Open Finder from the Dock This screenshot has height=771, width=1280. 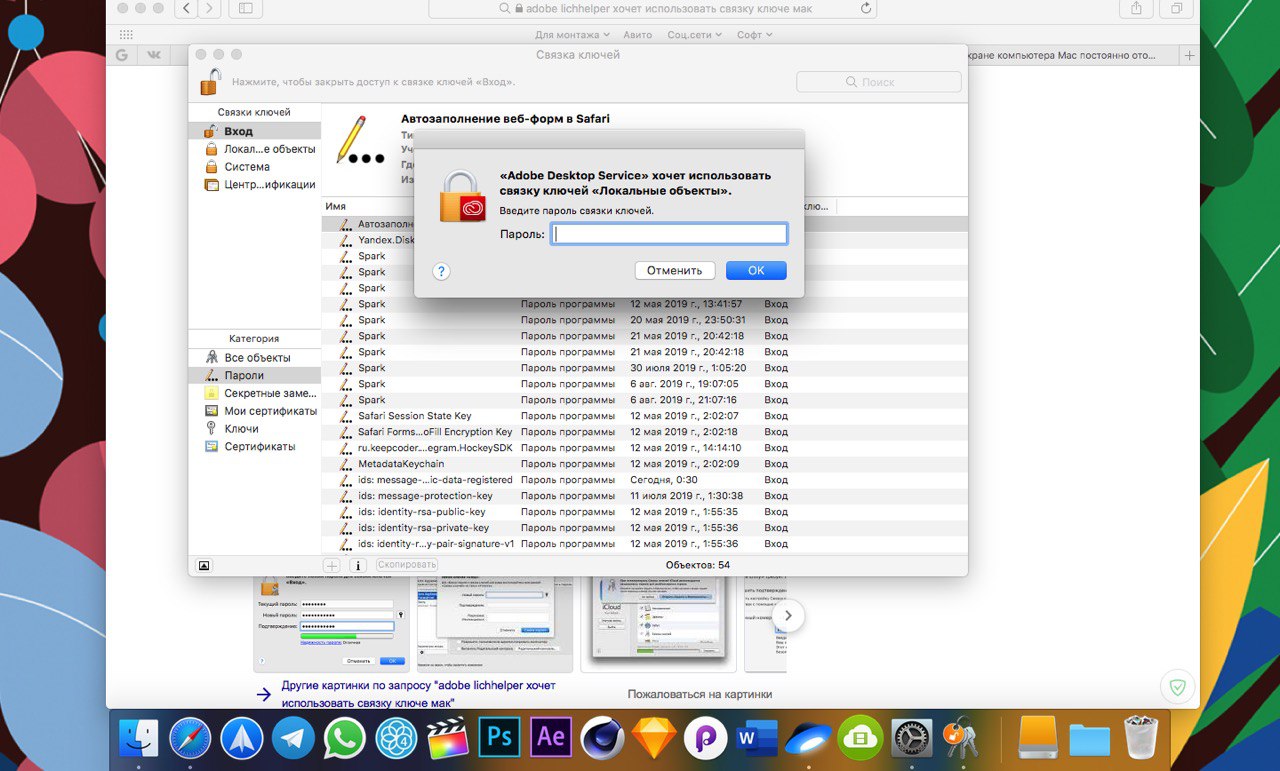coord(139,739)
